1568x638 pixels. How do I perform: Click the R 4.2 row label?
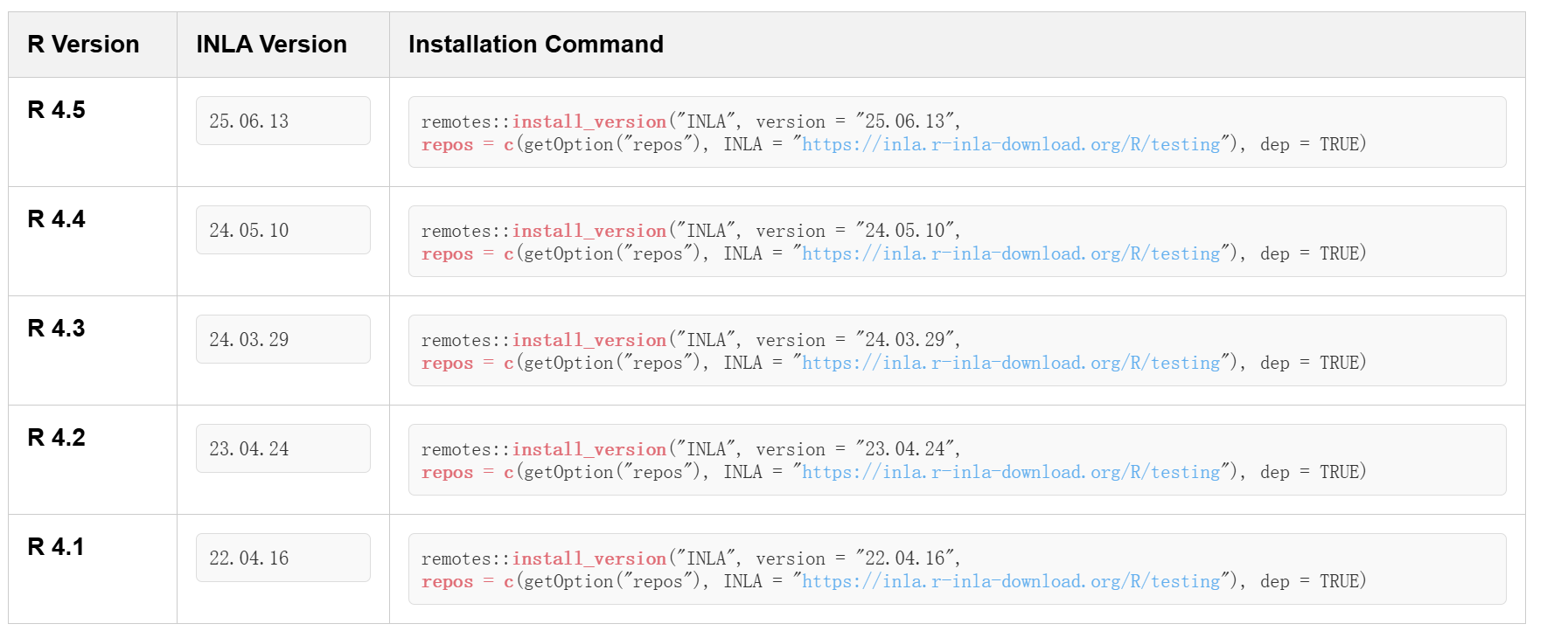click(57, 438)
